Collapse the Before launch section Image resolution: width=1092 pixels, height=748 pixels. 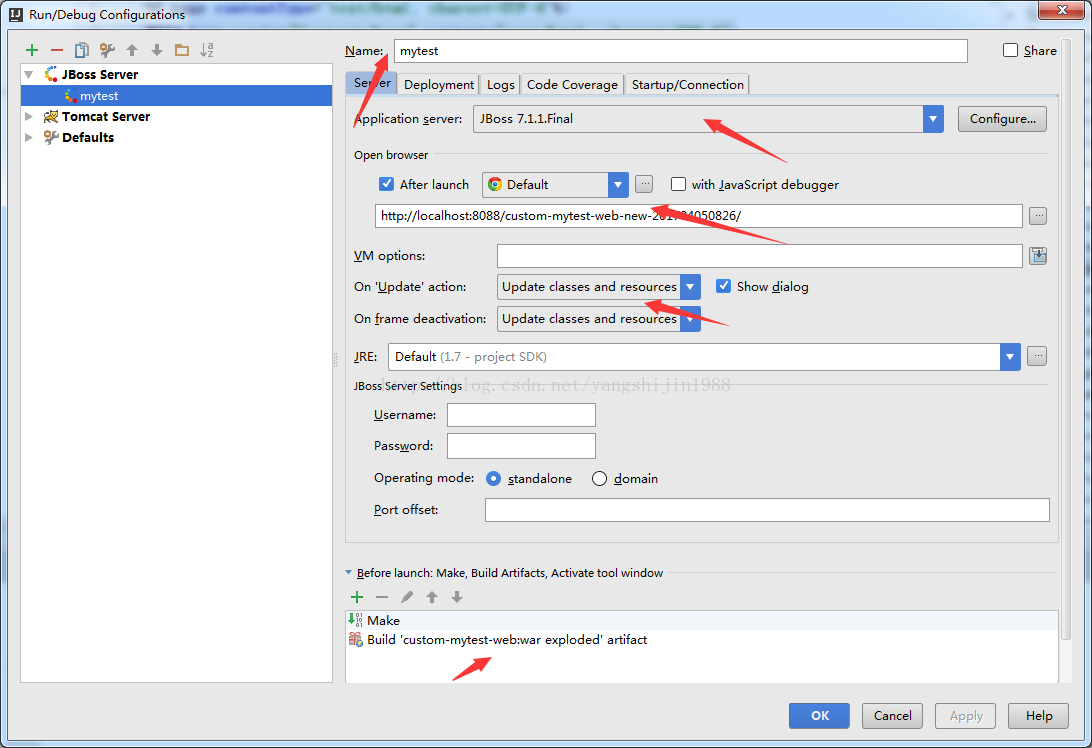[x=348, y=572]
